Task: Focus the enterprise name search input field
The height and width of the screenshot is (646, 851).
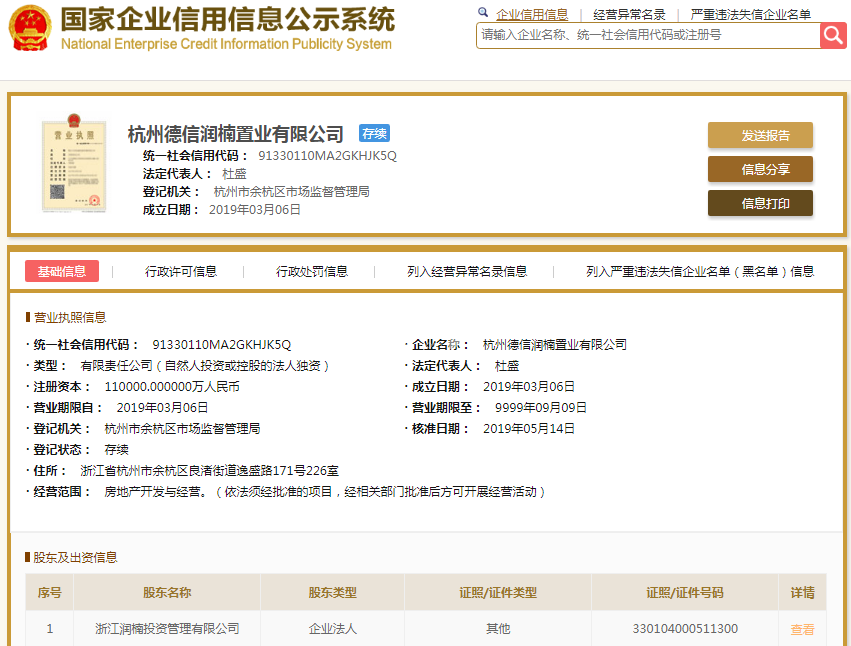Action: (648, 35)
